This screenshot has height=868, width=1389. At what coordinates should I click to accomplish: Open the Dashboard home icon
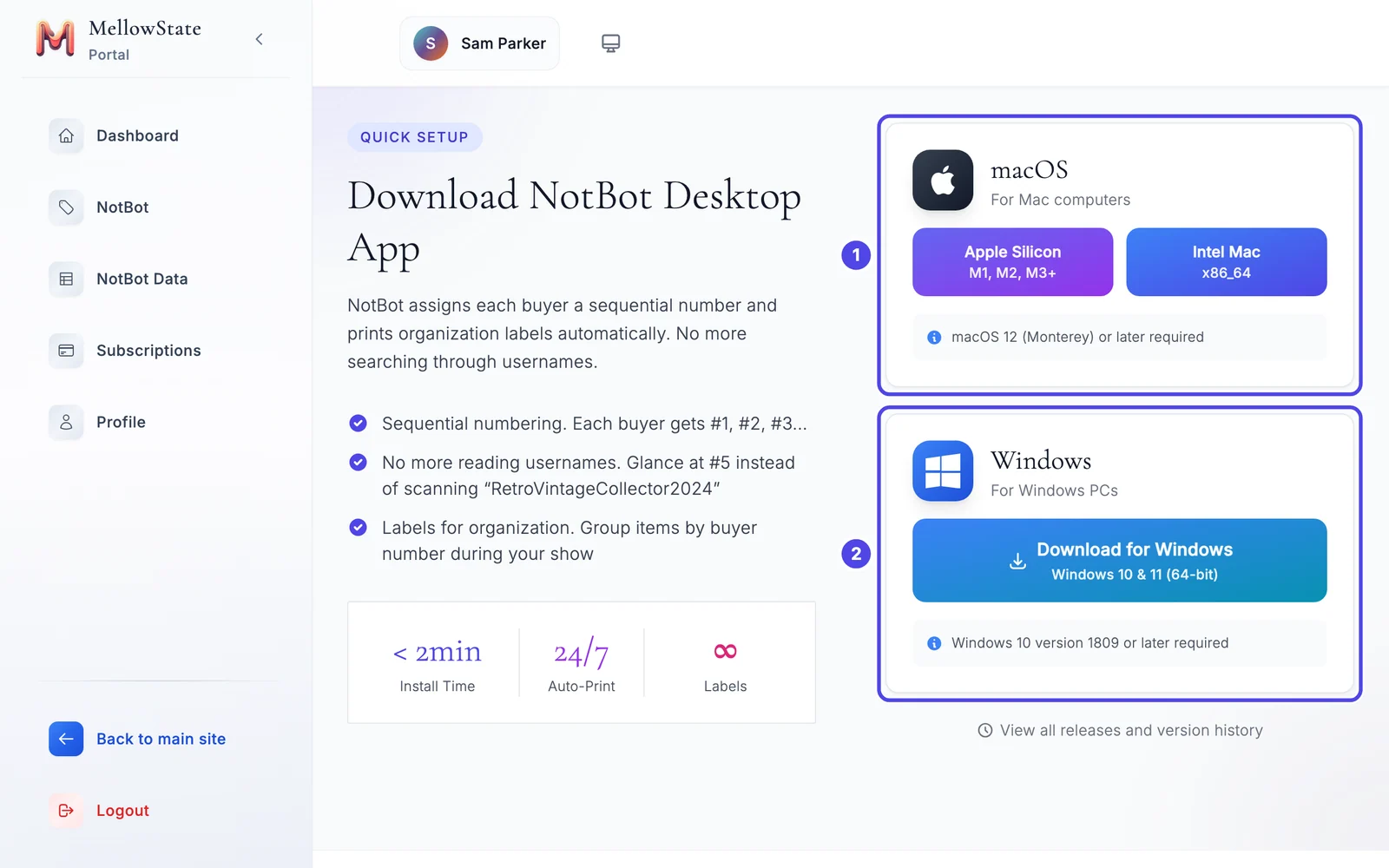pos(66,136)
